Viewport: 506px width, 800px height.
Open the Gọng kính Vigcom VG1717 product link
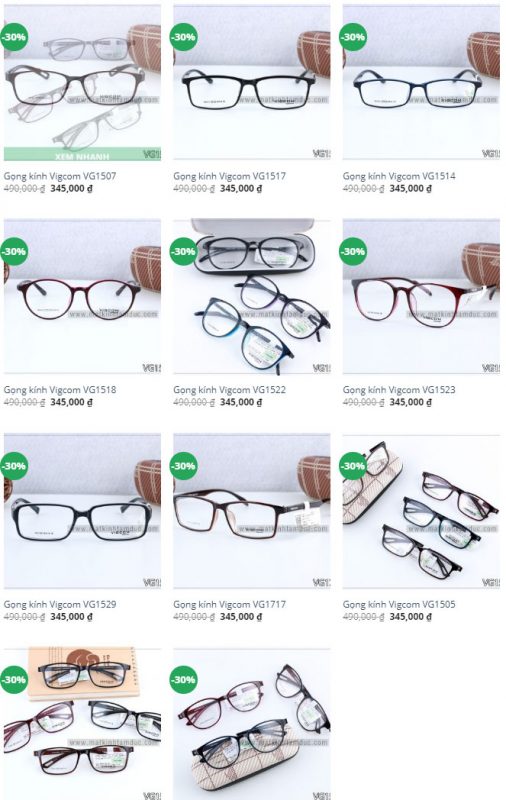pyautogui.click(x=230, y=604)
